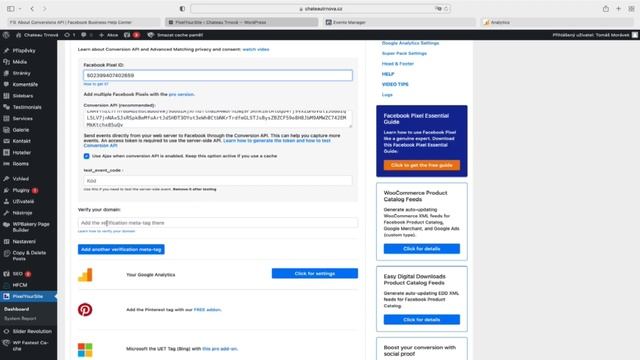
Task: Switch to the About Conversions API tab
Action: (x=83, y=22)
